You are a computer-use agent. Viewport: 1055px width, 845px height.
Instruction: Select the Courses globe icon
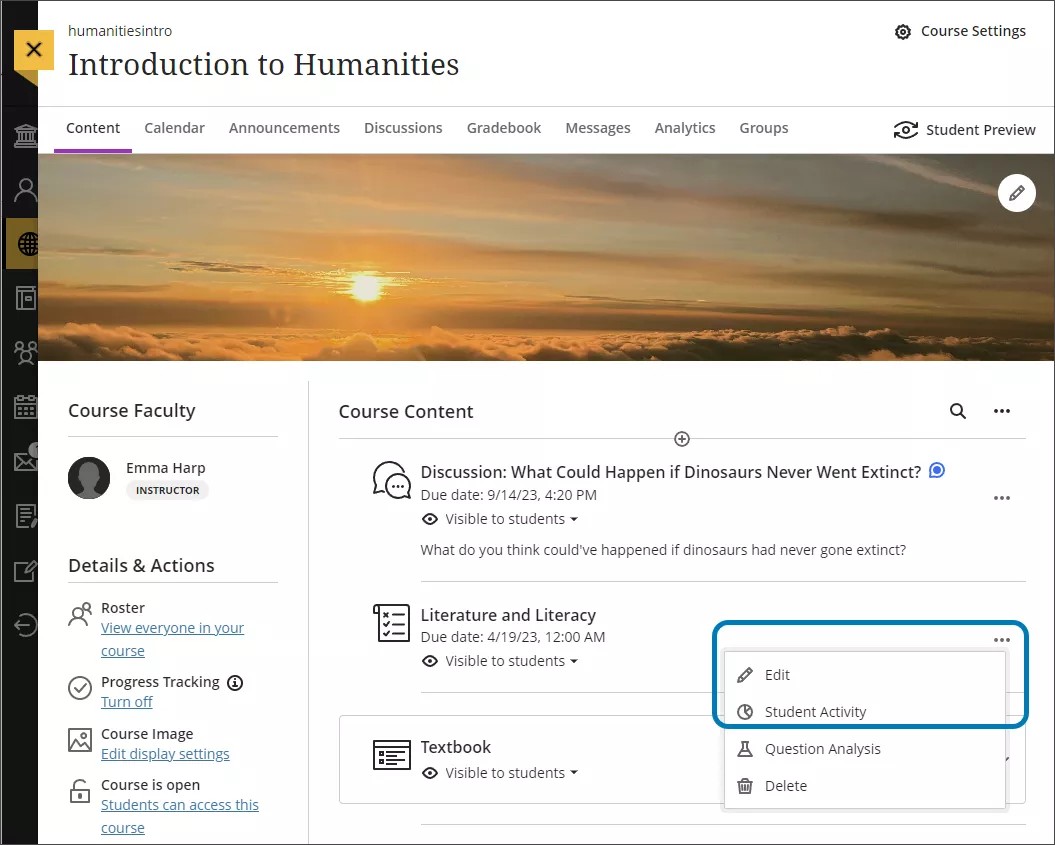point(22,242)
